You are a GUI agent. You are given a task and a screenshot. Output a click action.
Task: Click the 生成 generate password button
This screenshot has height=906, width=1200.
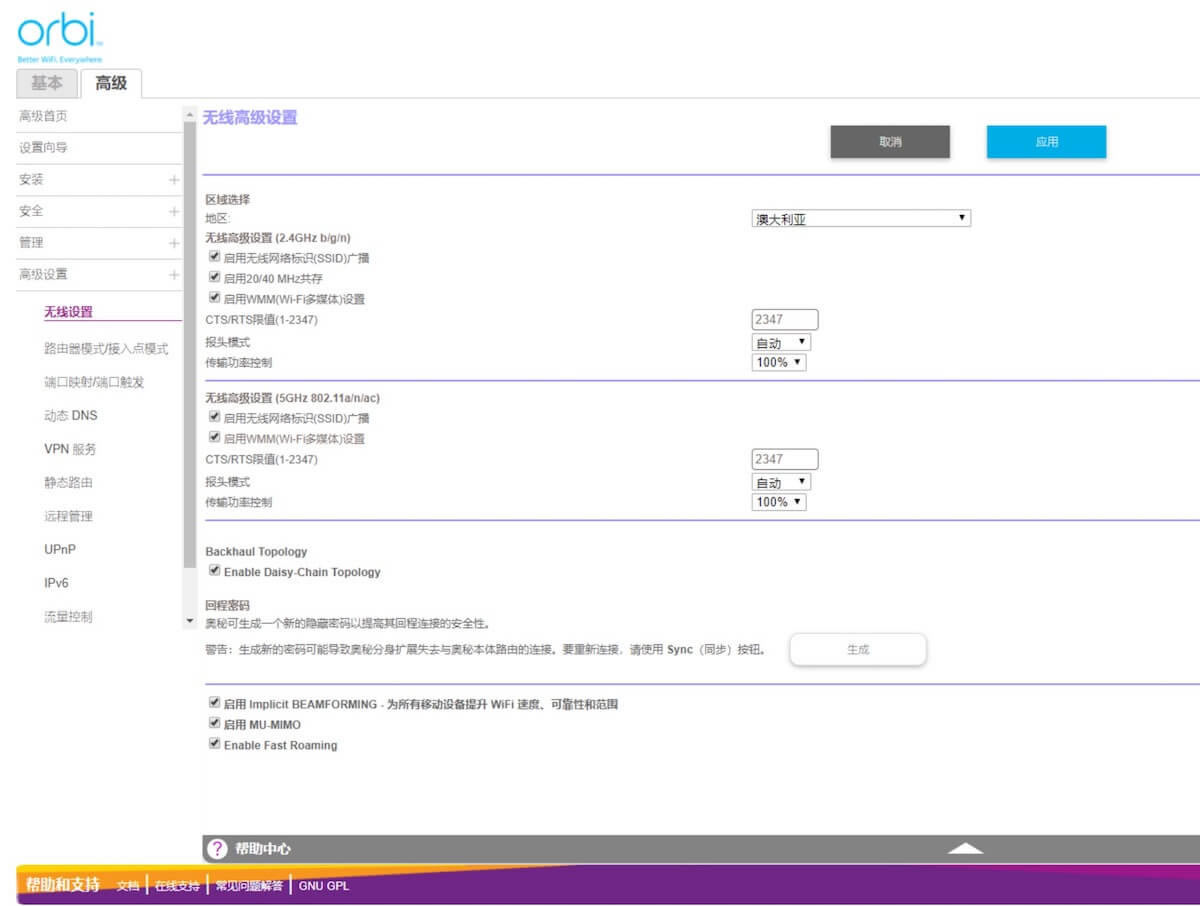(857, 650)
